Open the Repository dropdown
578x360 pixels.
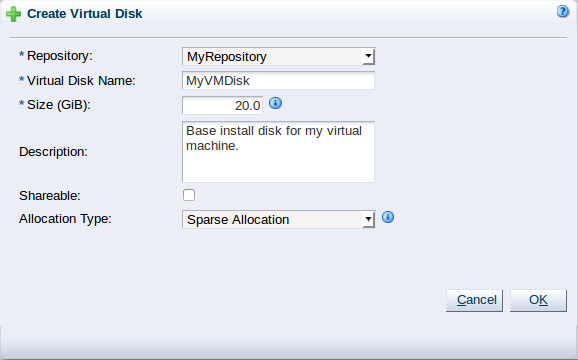pos(279,56)
